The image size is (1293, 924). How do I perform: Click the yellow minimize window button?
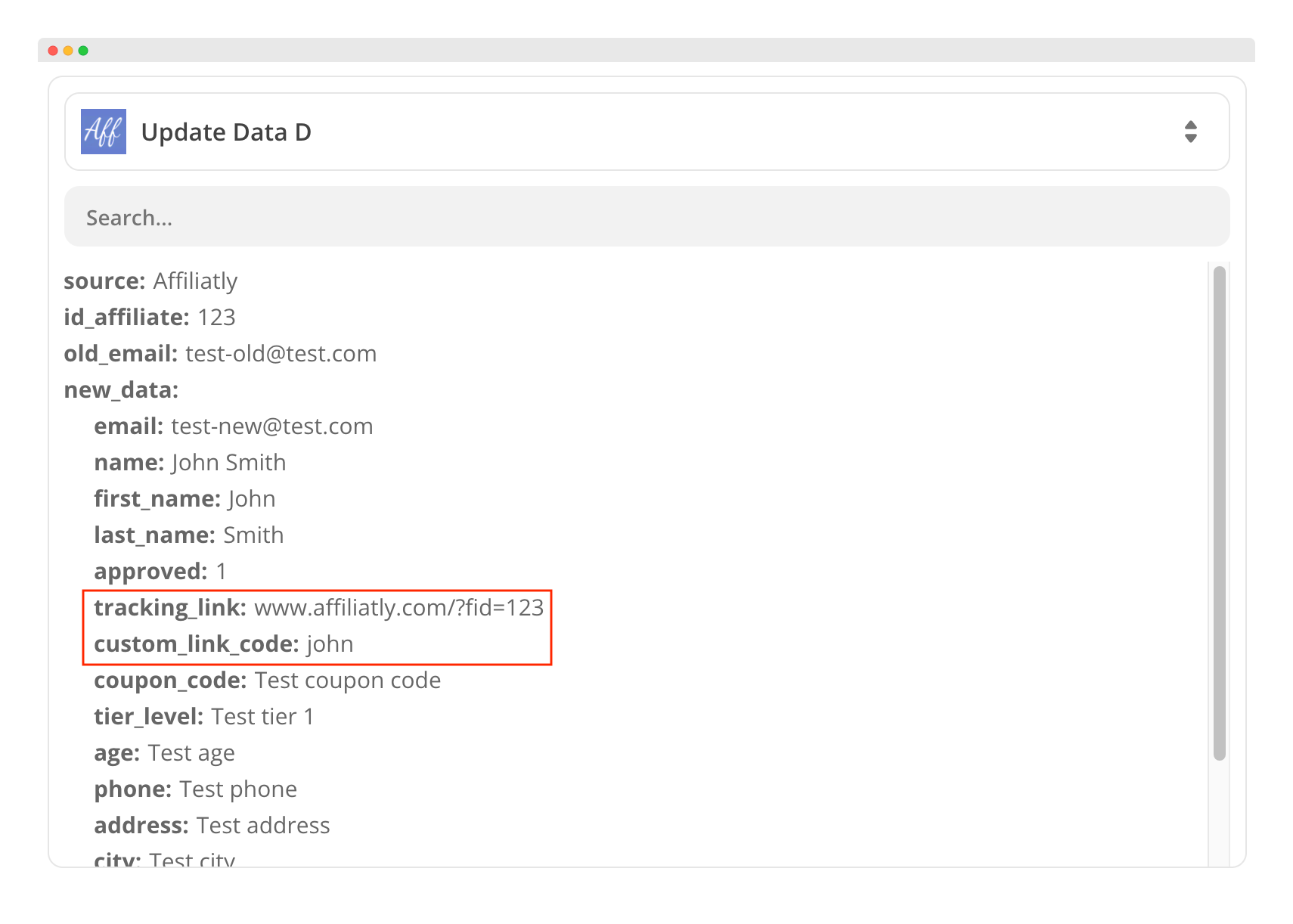[x=68, y=51]
